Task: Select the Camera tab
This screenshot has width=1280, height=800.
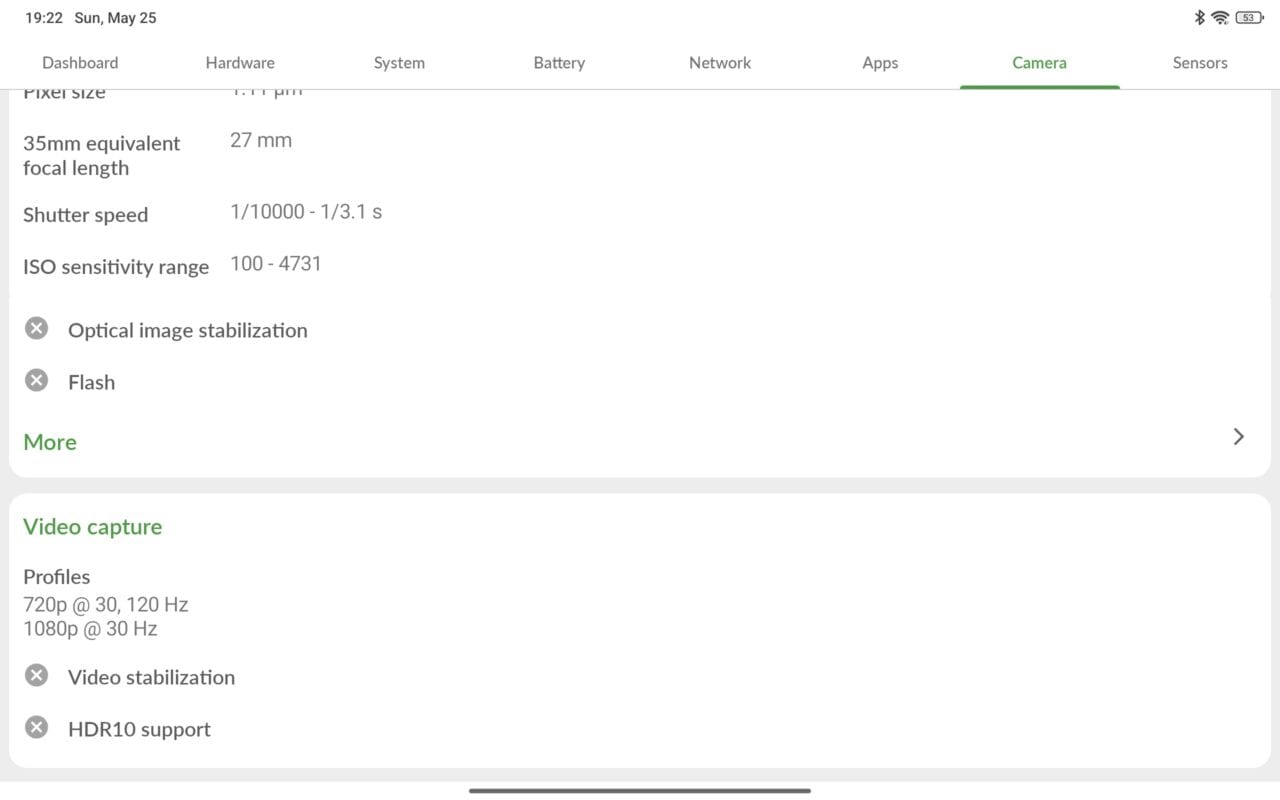Action: coord(1039,62)
